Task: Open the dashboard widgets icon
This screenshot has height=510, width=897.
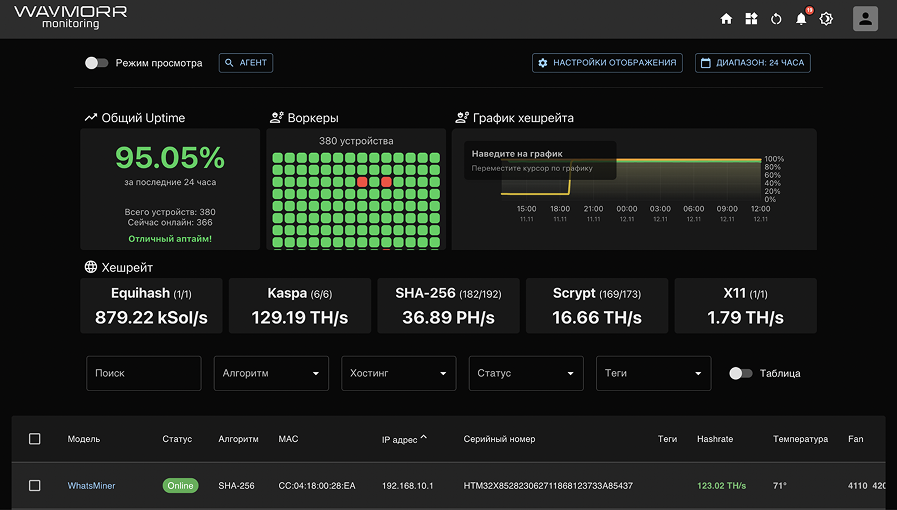Action: tap(751, 19)
